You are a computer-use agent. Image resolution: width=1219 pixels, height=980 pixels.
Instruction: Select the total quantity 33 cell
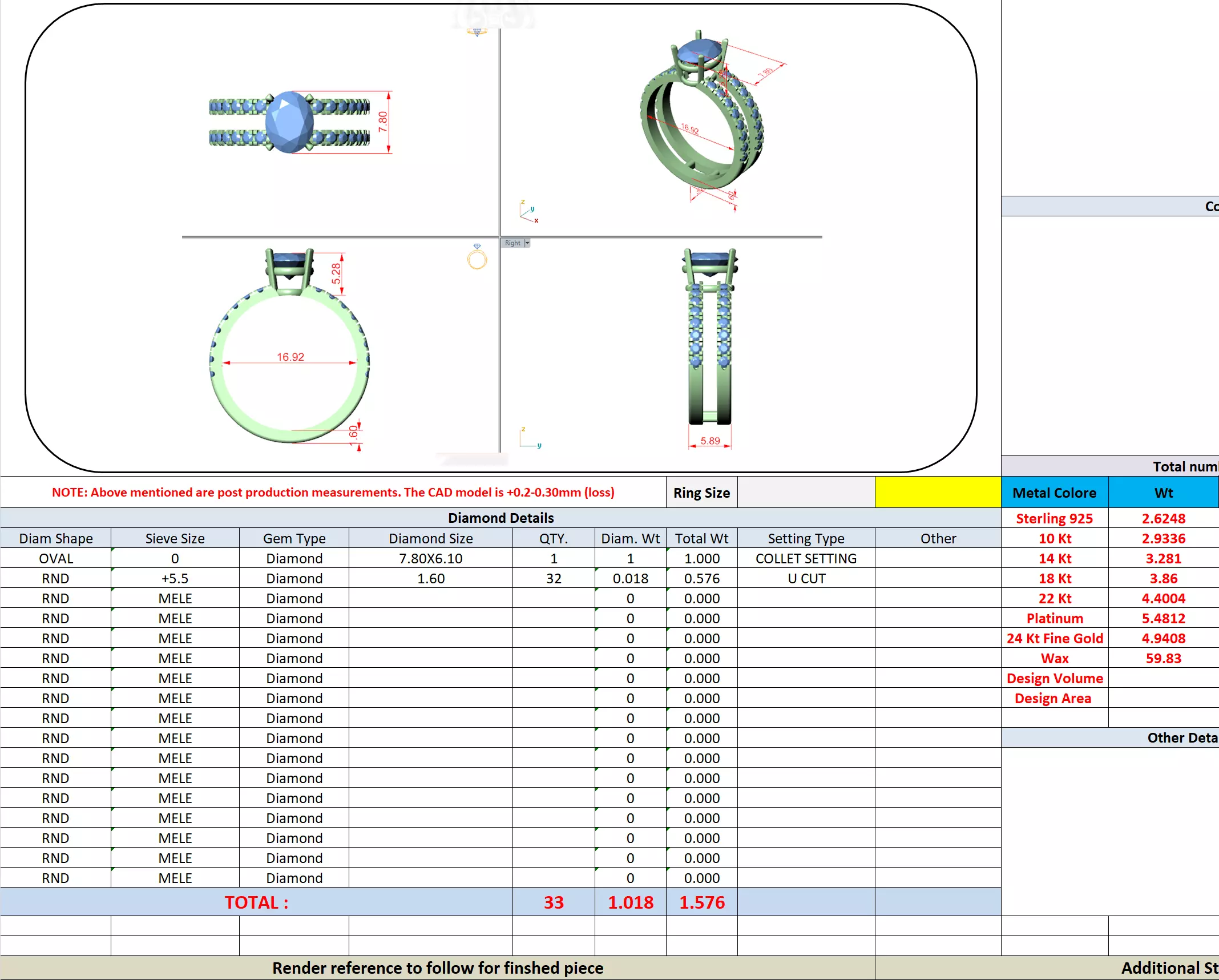553,902
